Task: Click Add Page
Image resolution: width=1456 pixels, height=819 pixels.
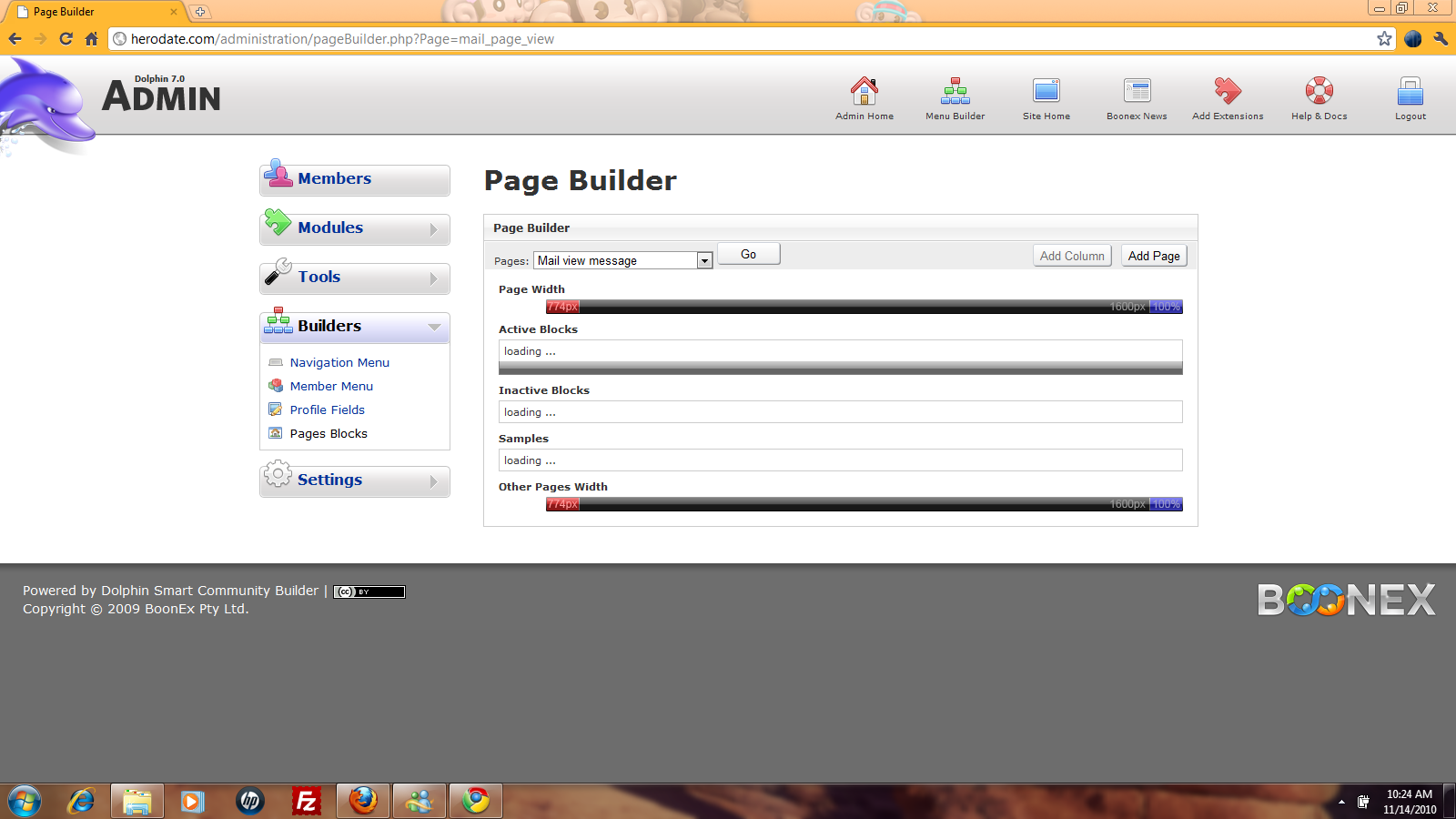Action: [x=1154, y=256]
